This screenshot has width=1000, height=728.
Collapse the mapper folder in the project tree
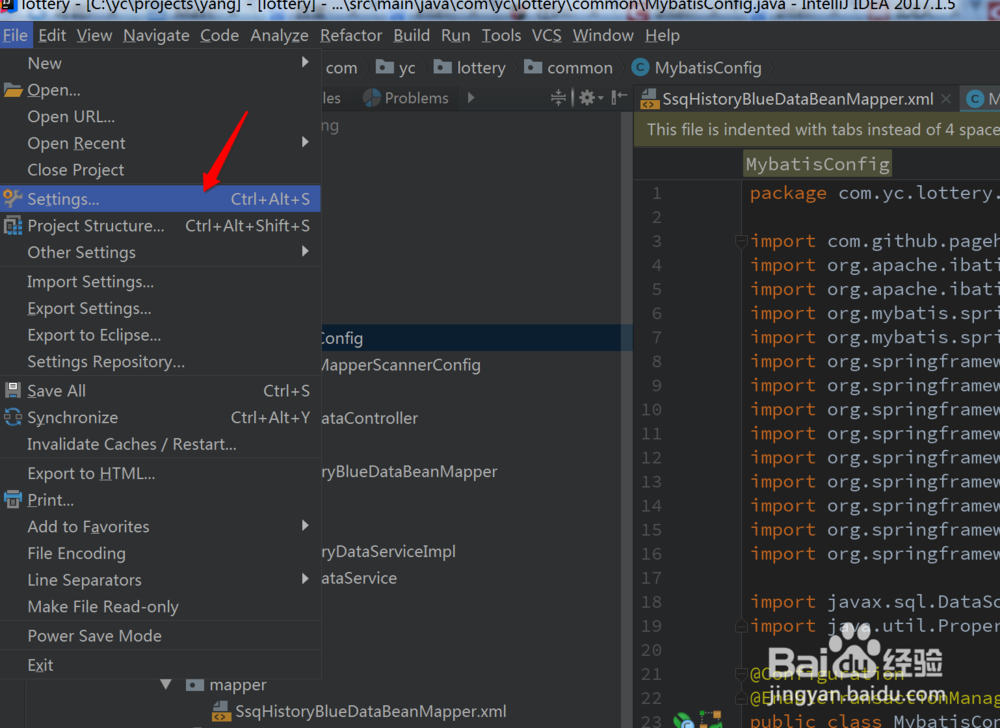pos(167,684)
